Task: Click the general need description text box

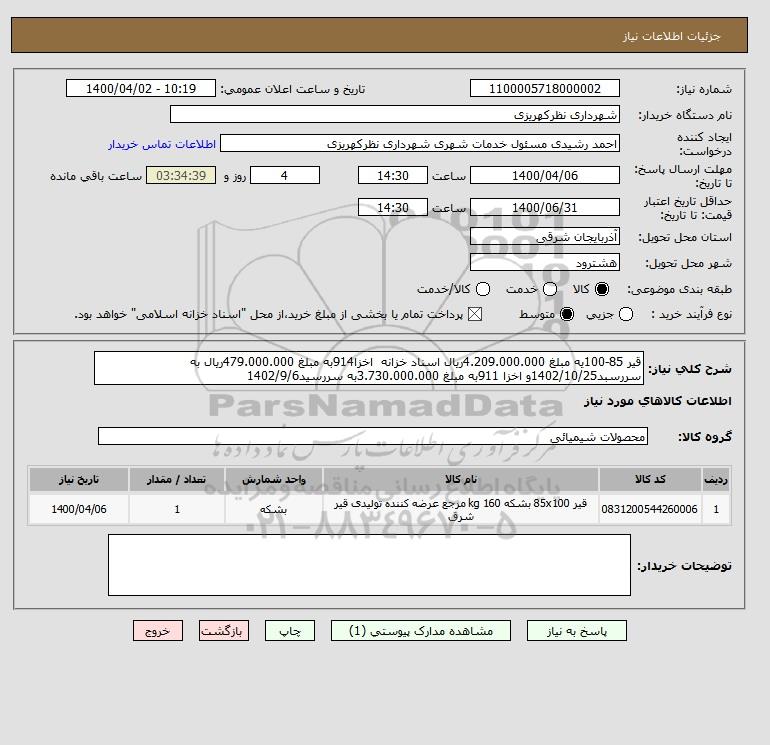Action: point(369,368)
